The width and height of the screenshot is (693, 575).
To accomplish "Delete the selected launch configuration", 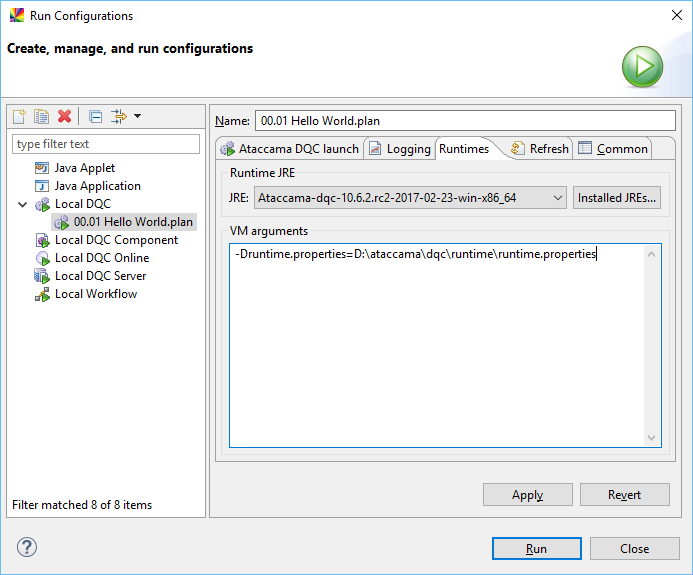I will pos(65,117).
